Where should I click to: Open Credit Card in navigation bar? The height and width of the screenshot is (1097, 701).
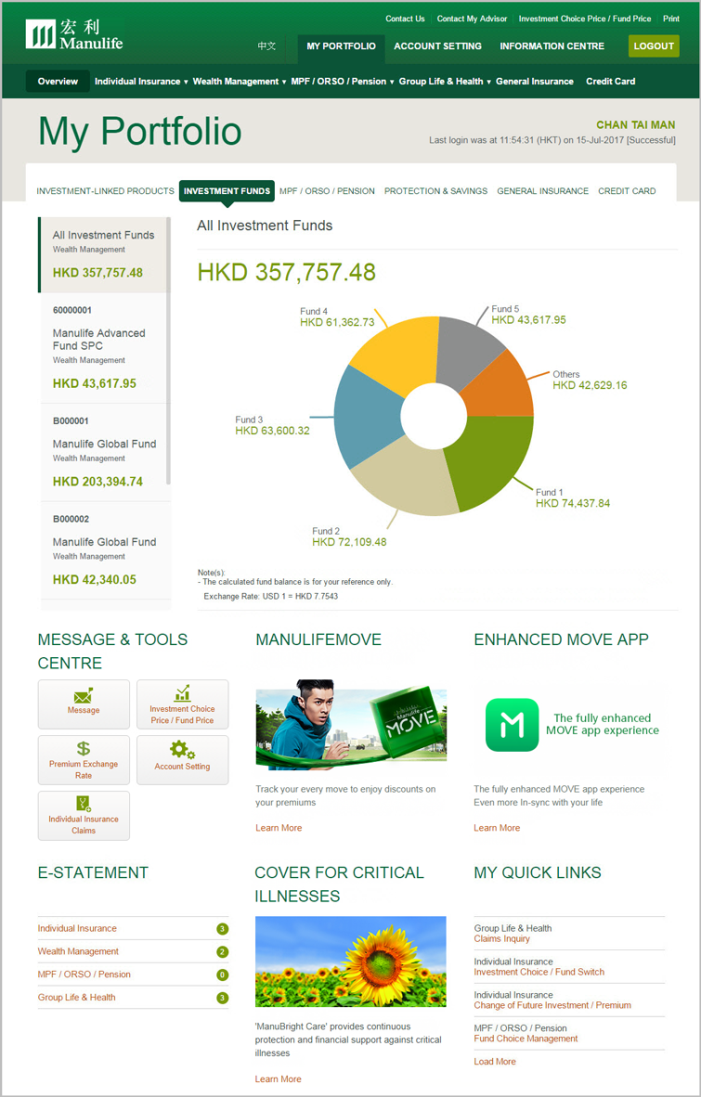tap(611, 81)
